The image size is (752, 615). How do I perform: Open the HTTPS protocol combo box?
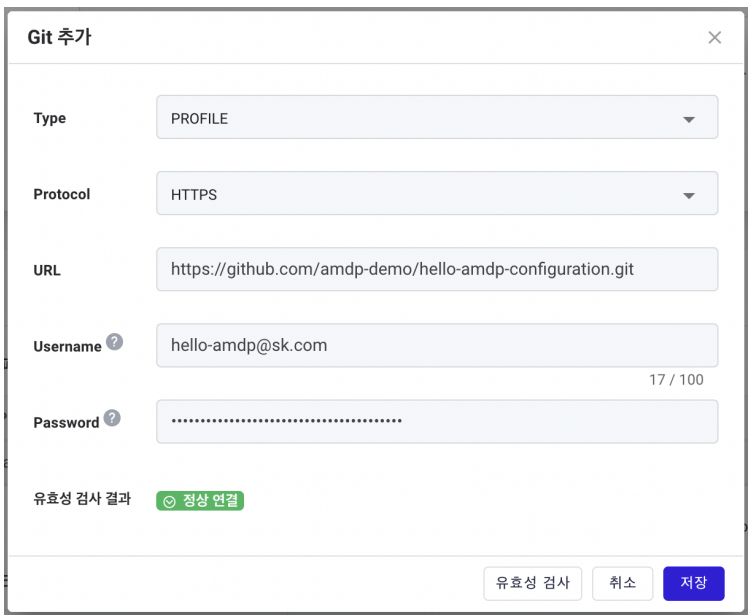click(x=437, y=193)
